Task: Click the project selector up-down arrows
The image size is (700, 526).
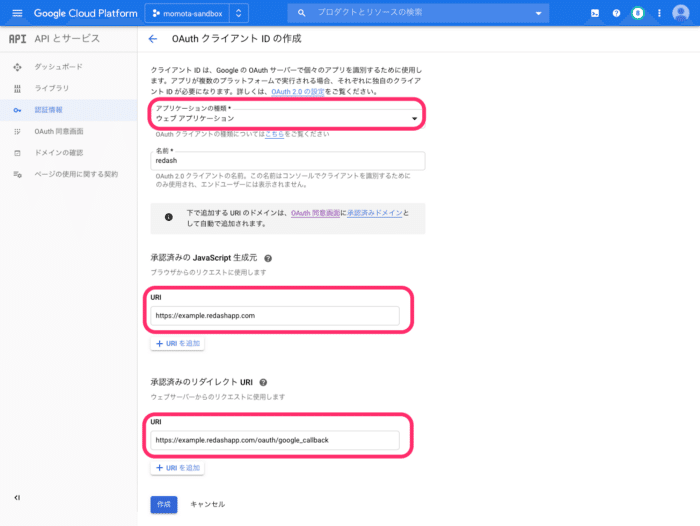Action: [x=239, y=13]
